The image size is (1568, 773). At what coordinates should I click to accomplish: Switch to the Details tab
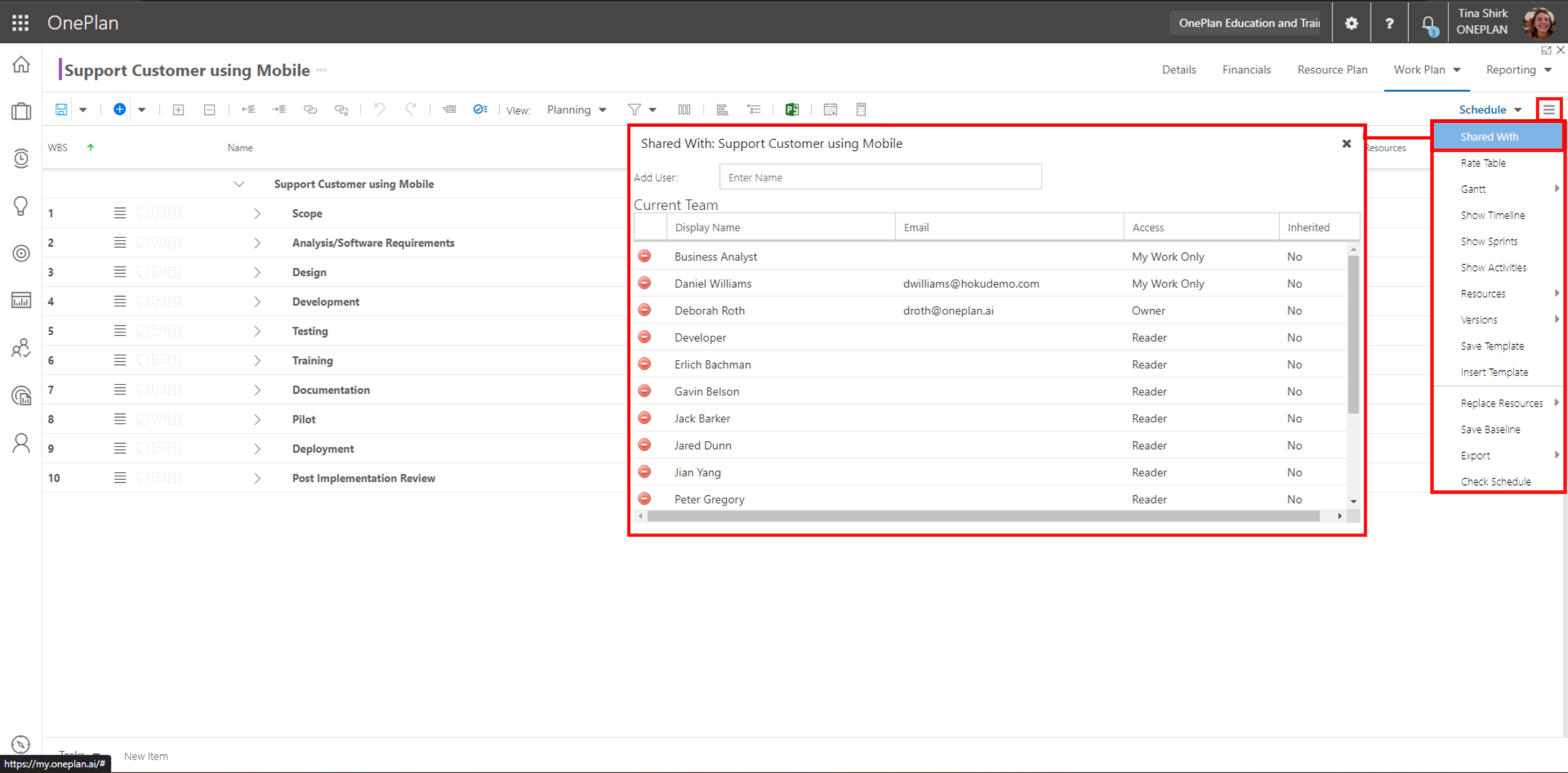(1179, 70)
